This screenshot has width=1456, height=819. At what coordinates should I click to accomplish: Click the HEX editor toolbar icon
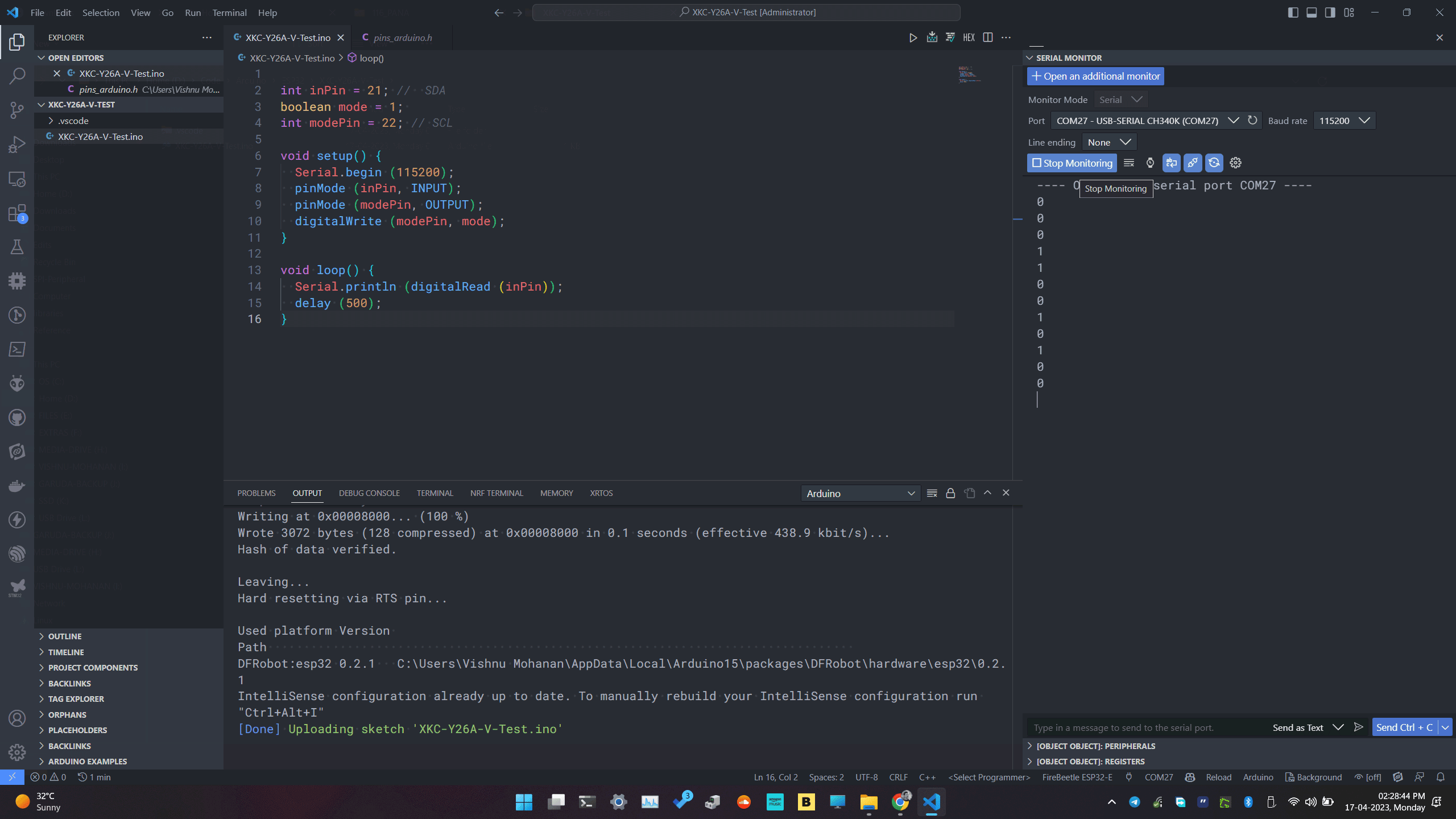tap(969, 38)
